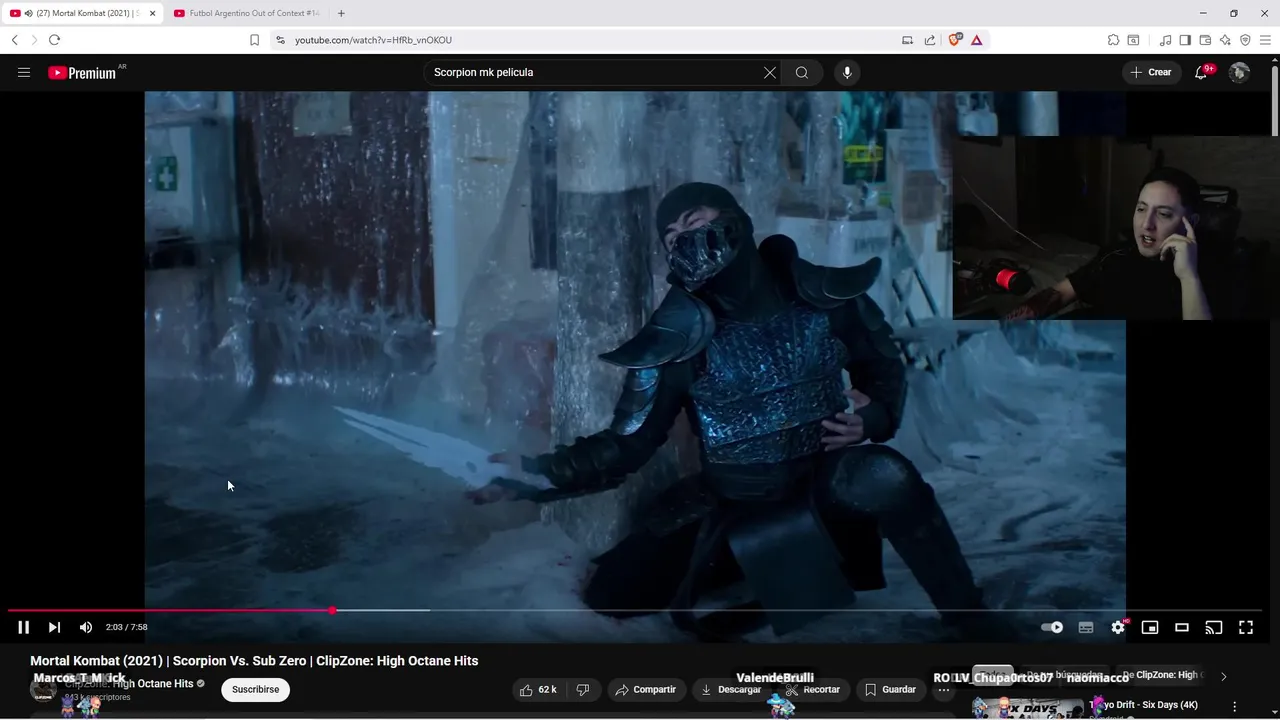1280x720 pixels.
Task: Run search with magnifier button
Action: tap(802, 72)
